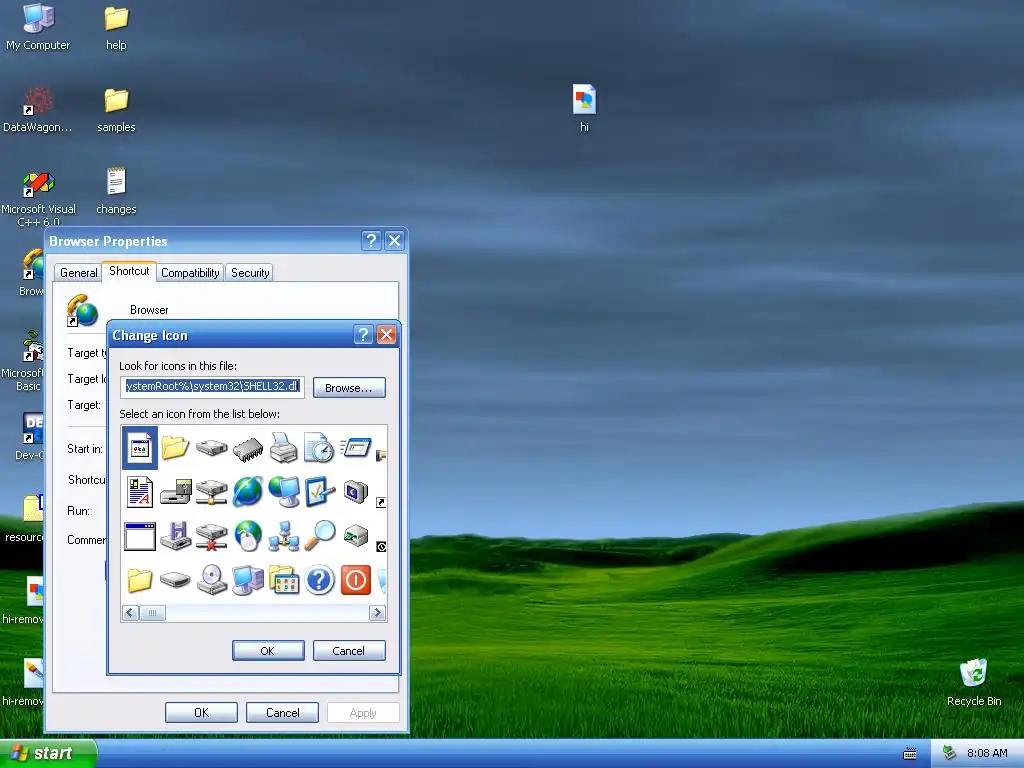Choose the Internet Explorer globe icon
Viewport: 1024px width, 768px height.
pos(248,492)
